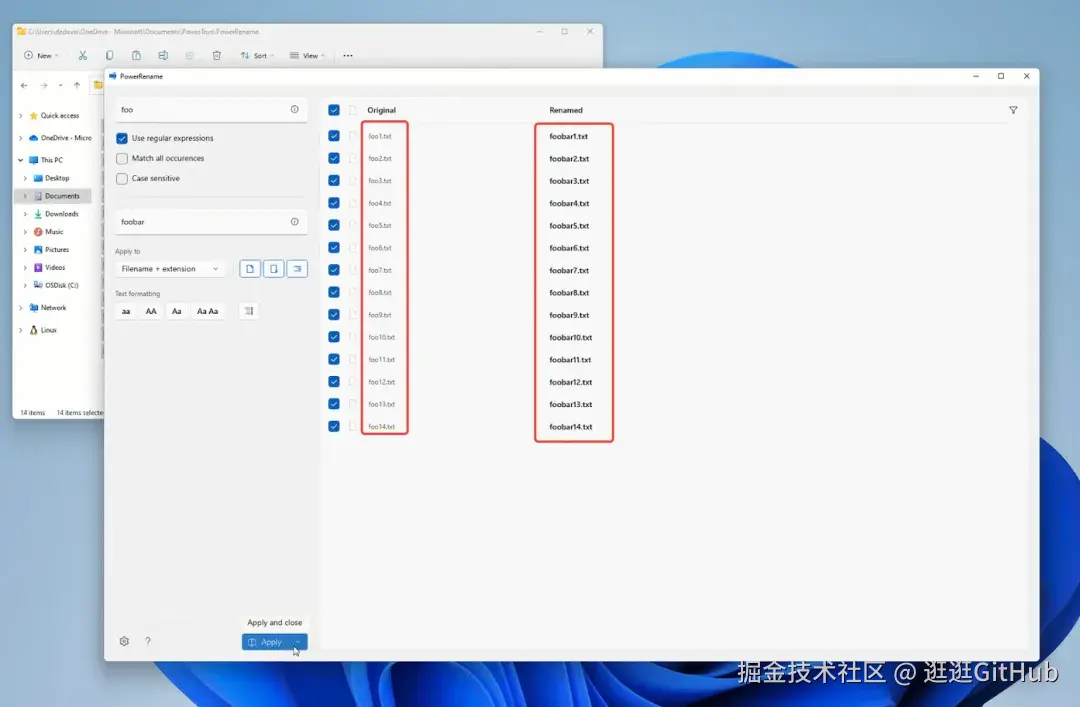1080x707 pixels.
Task: Select Videos in the navigation tree
Action: point(55,267)
